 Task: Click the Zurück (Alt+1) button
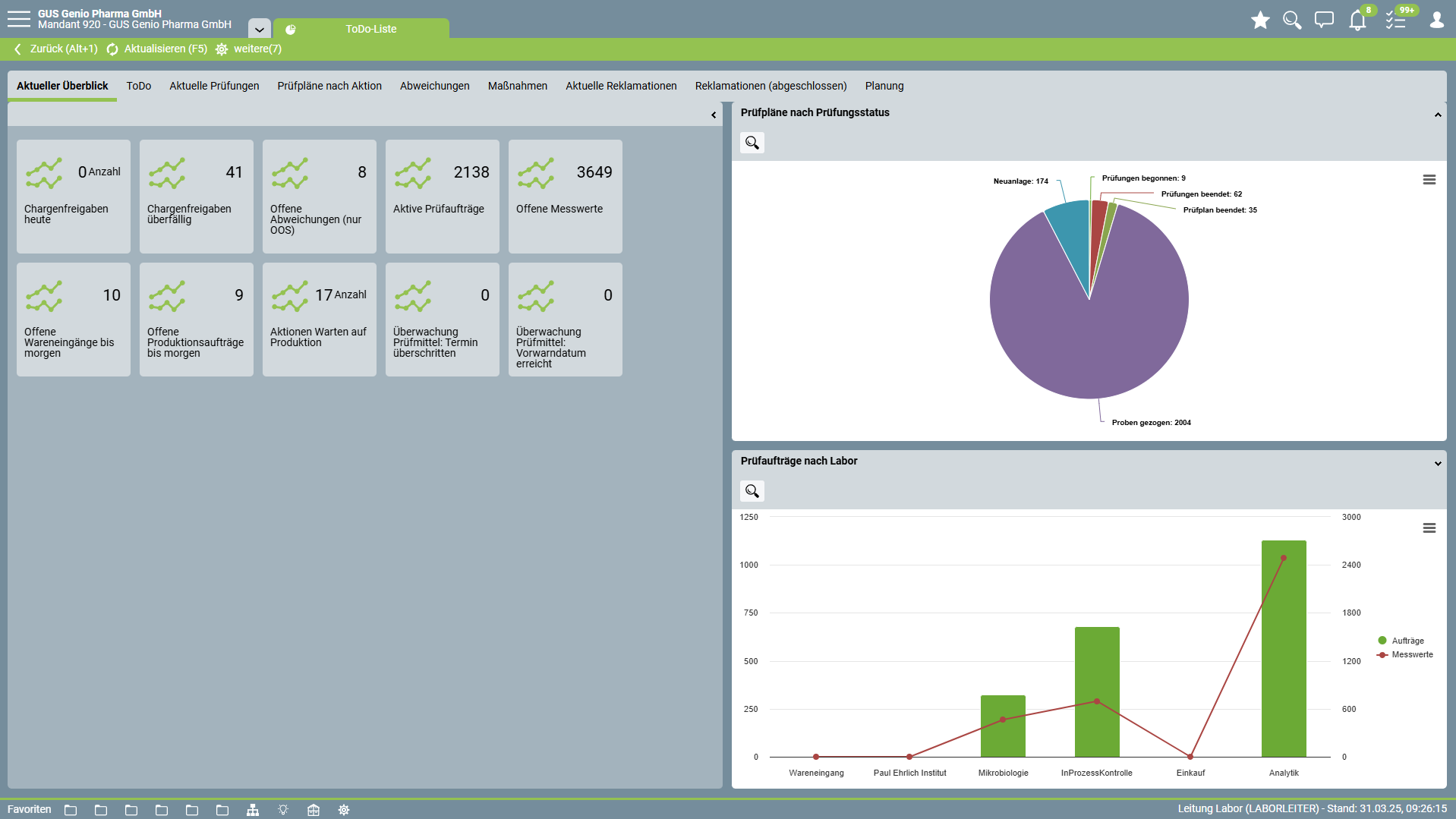pyautogui.click(x=56, y=49)
